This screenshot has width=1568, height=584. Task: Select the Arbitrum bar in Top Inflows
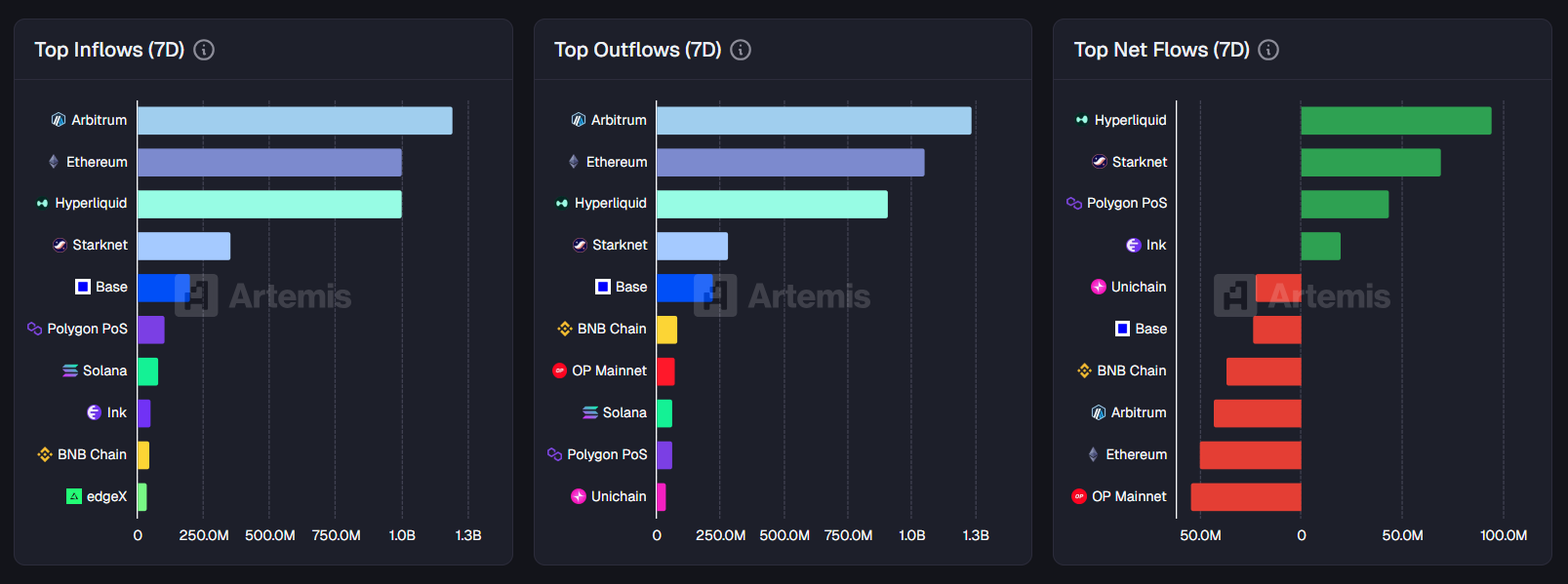pos(295,121)
